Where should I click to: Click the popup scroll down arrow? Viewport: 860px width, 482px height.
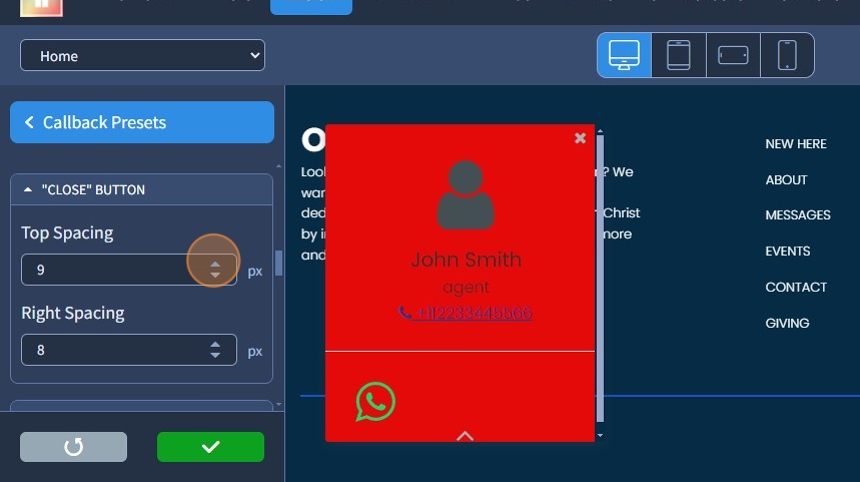tap(600, 435)
